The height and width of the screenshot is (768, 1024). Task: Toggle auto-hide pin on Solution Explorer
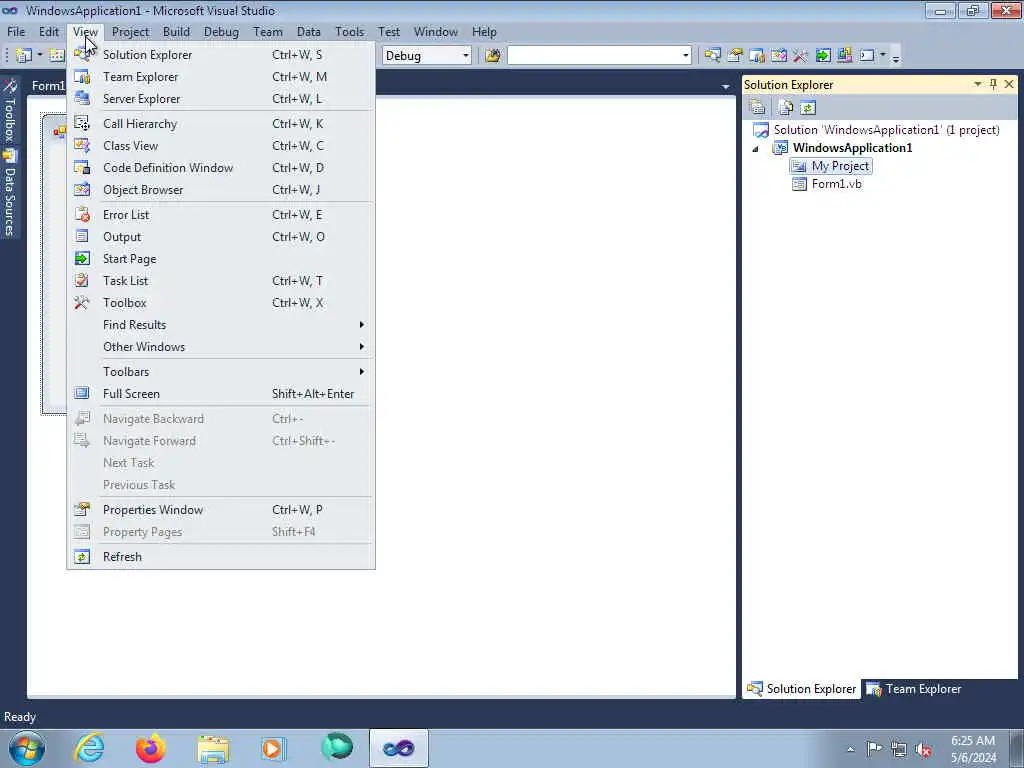coord(993,84)
